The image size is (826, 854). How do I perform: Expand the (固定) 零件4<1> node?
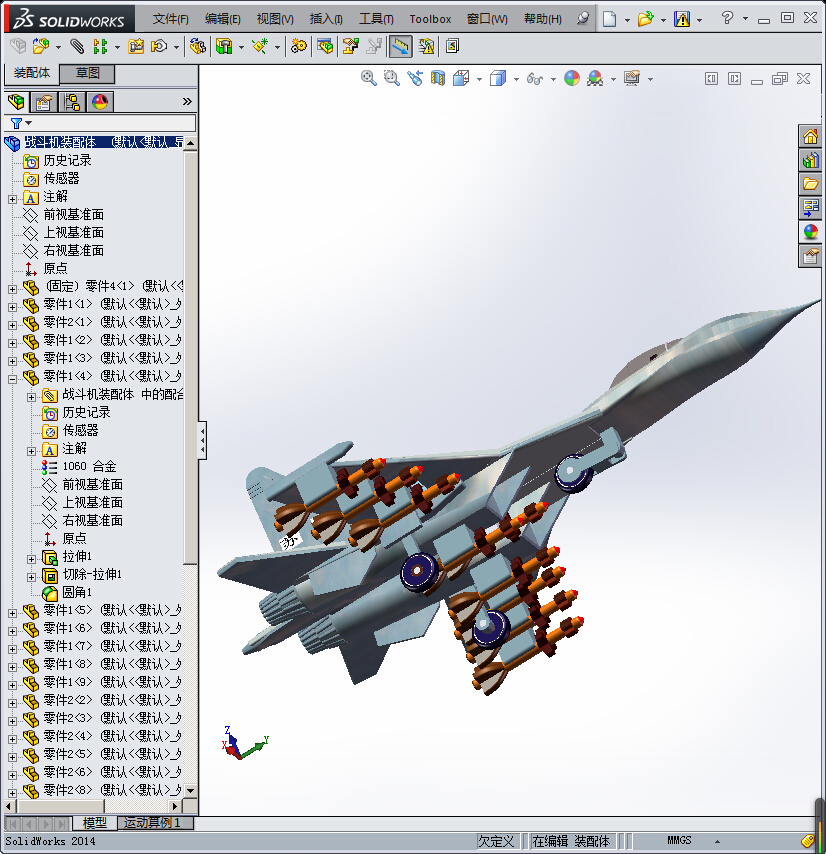tap(12, 289)
